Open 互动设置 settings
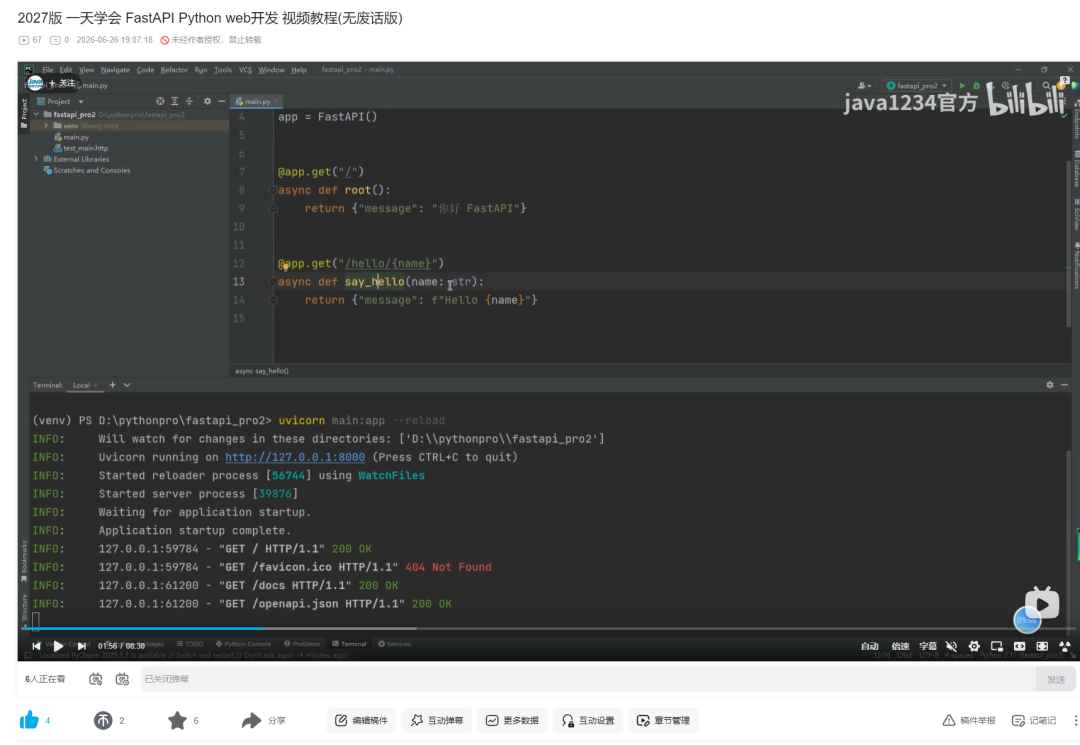The image size is (1080, 745). point(588,720)
